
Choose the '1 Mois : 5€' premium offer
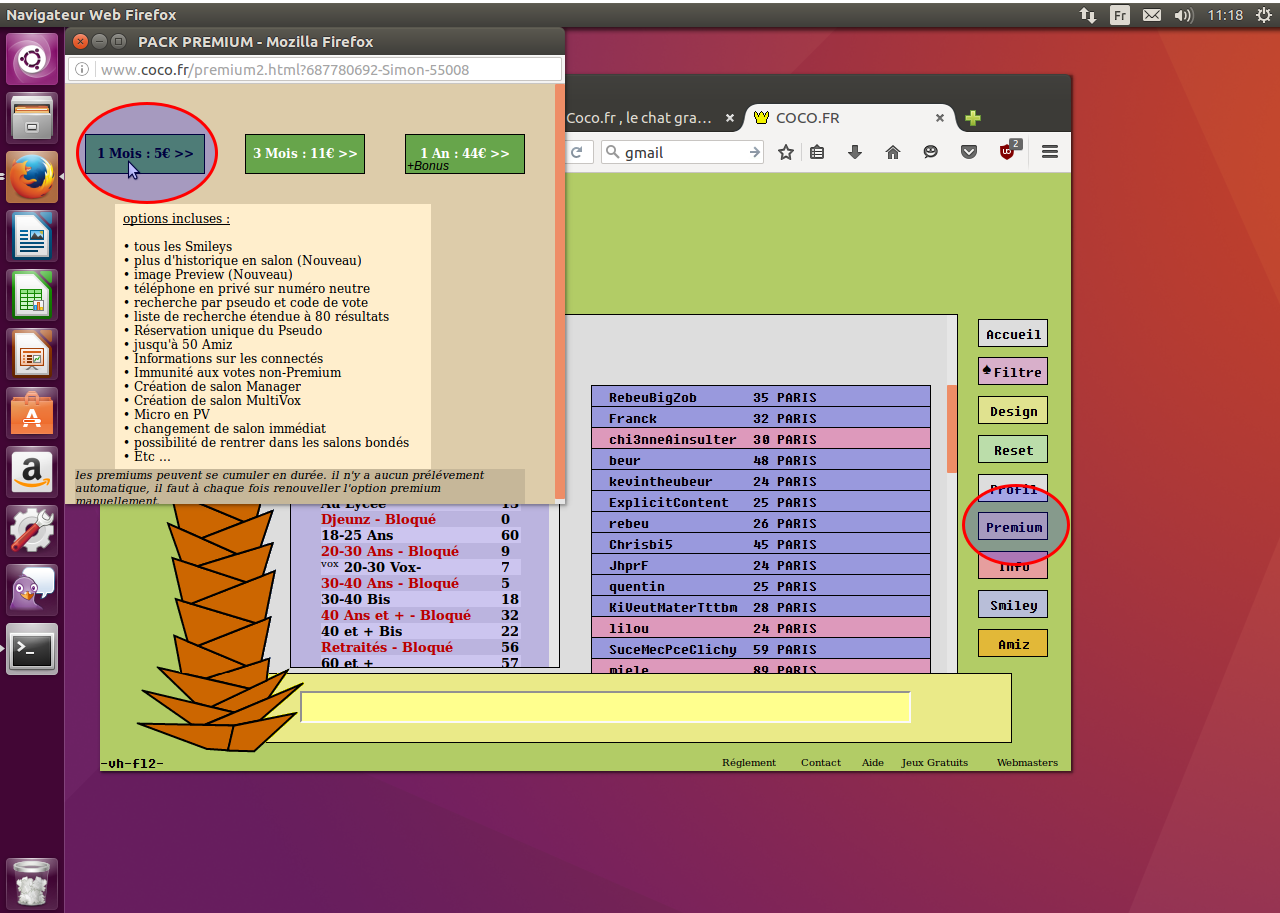coord(145,154)
